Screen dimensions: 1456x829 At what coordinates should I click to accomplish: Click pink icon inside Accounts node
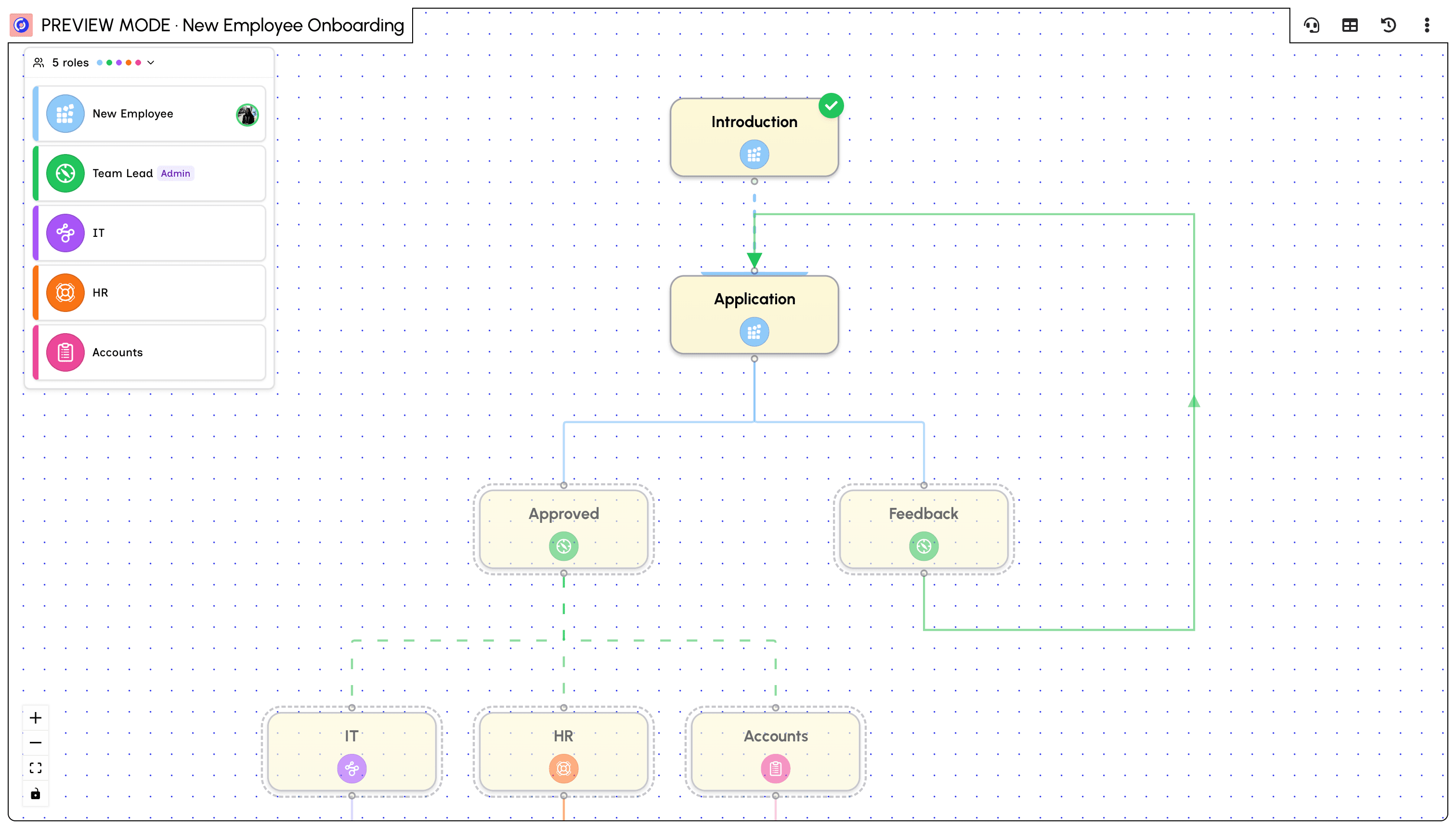[x=775, y=769]
